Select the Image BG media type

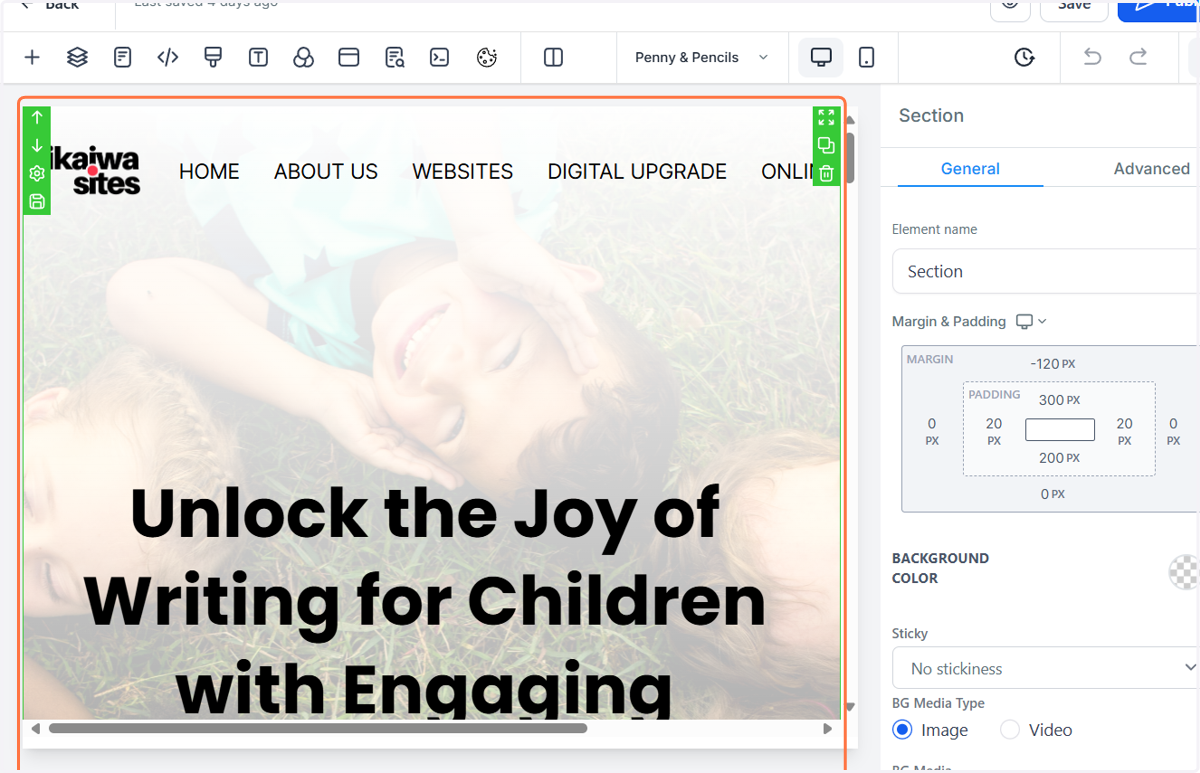902,730
